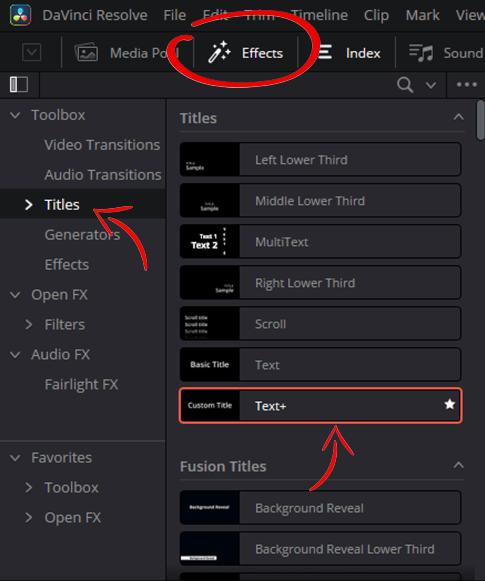
Task: Select MultiText title
Action: tap(320, 242)
